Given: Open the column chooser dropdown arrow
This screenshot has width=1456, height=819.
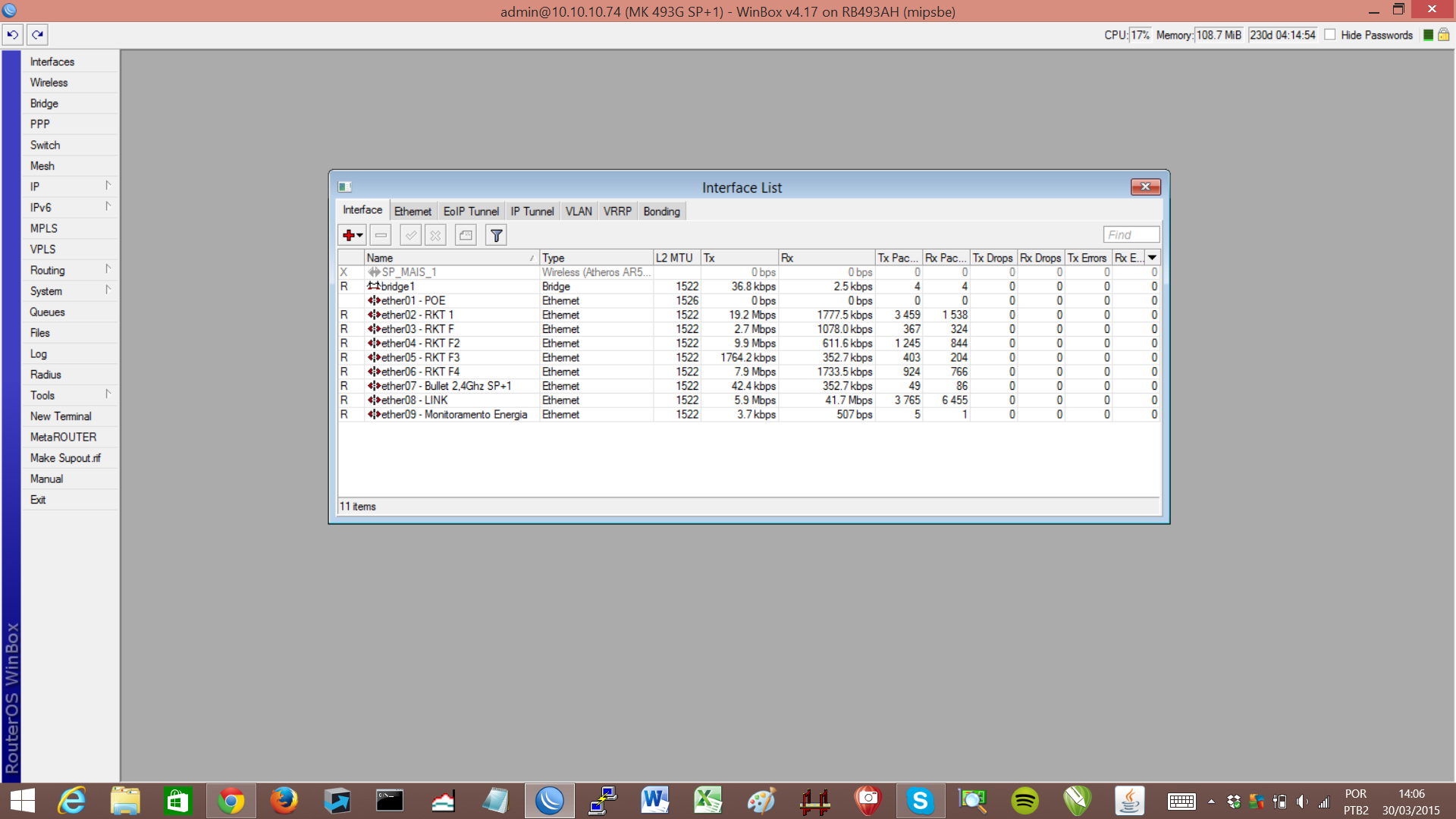Looking at the screenshot, I should coord(1152,258).
